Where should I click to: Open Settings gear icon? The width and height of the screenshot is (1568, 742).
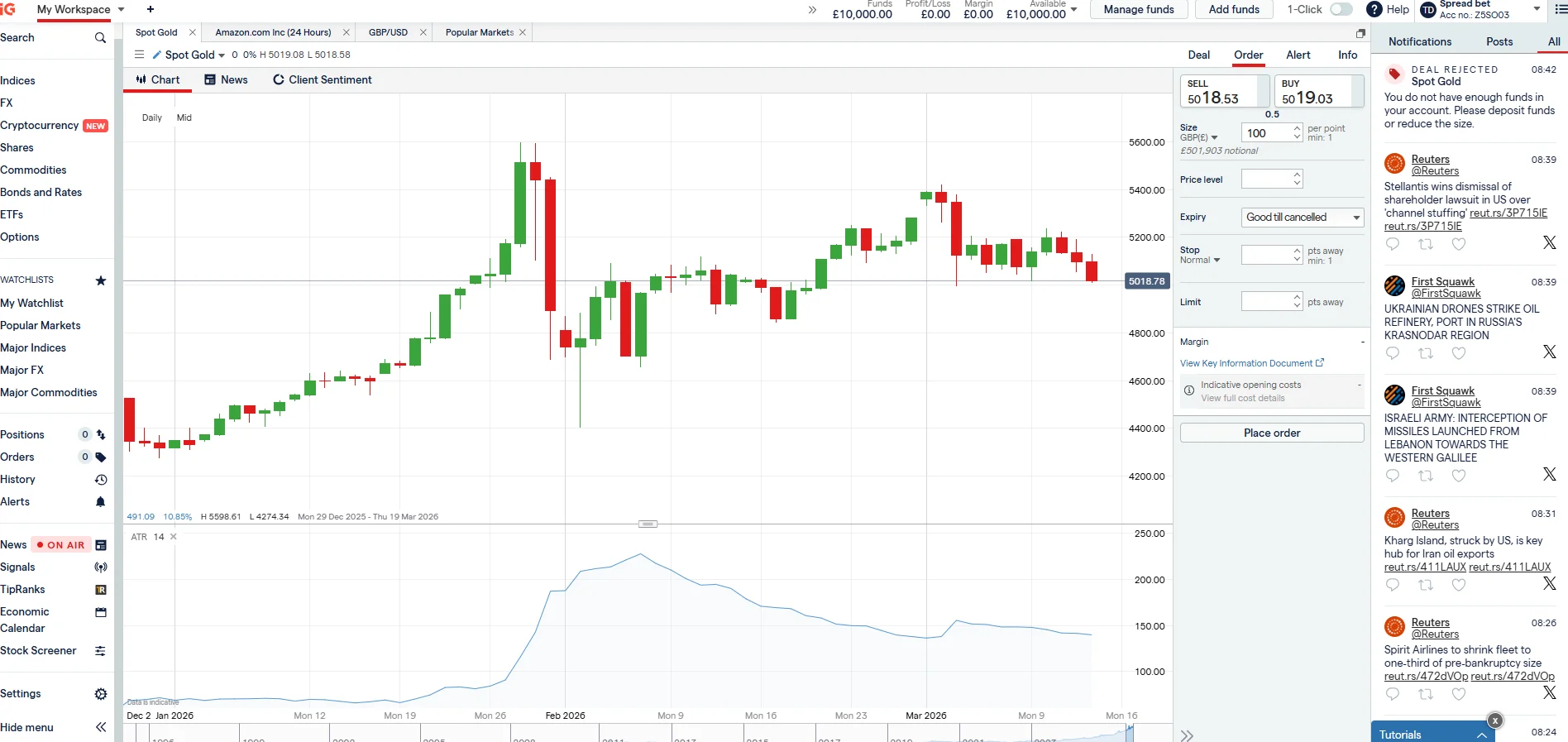coord(101,694)
